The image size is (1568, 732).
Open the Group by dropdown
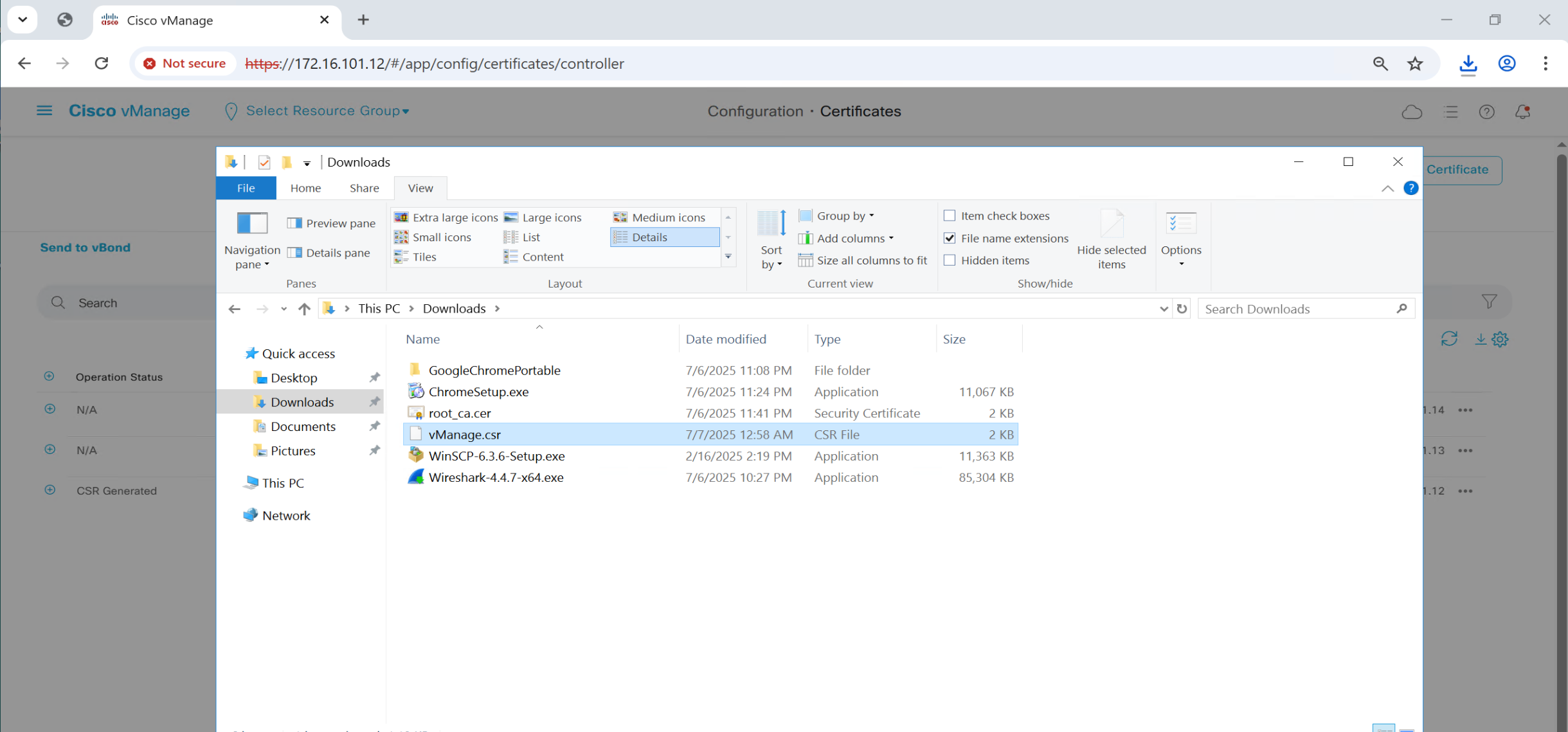tap(844, 216)
